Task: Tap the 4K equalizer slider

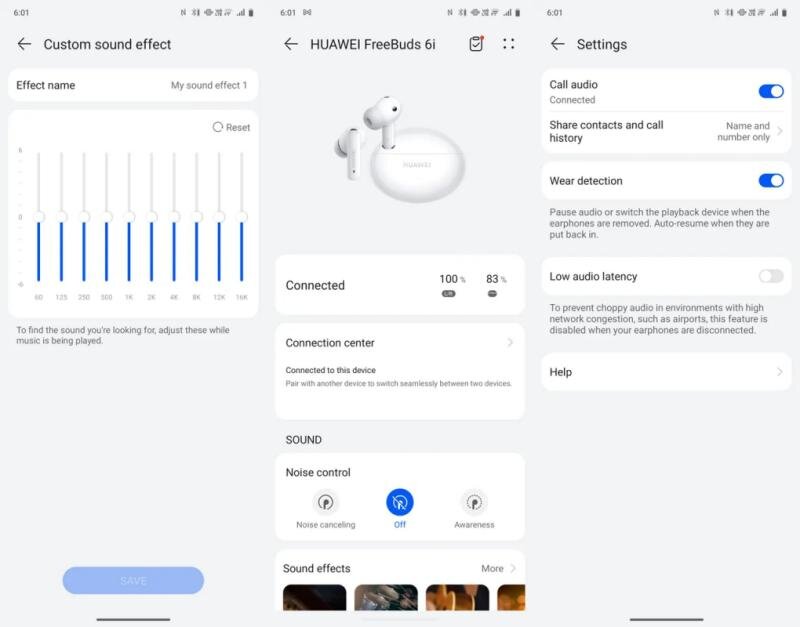Action: pyautogui.click(x=174, y=217)
